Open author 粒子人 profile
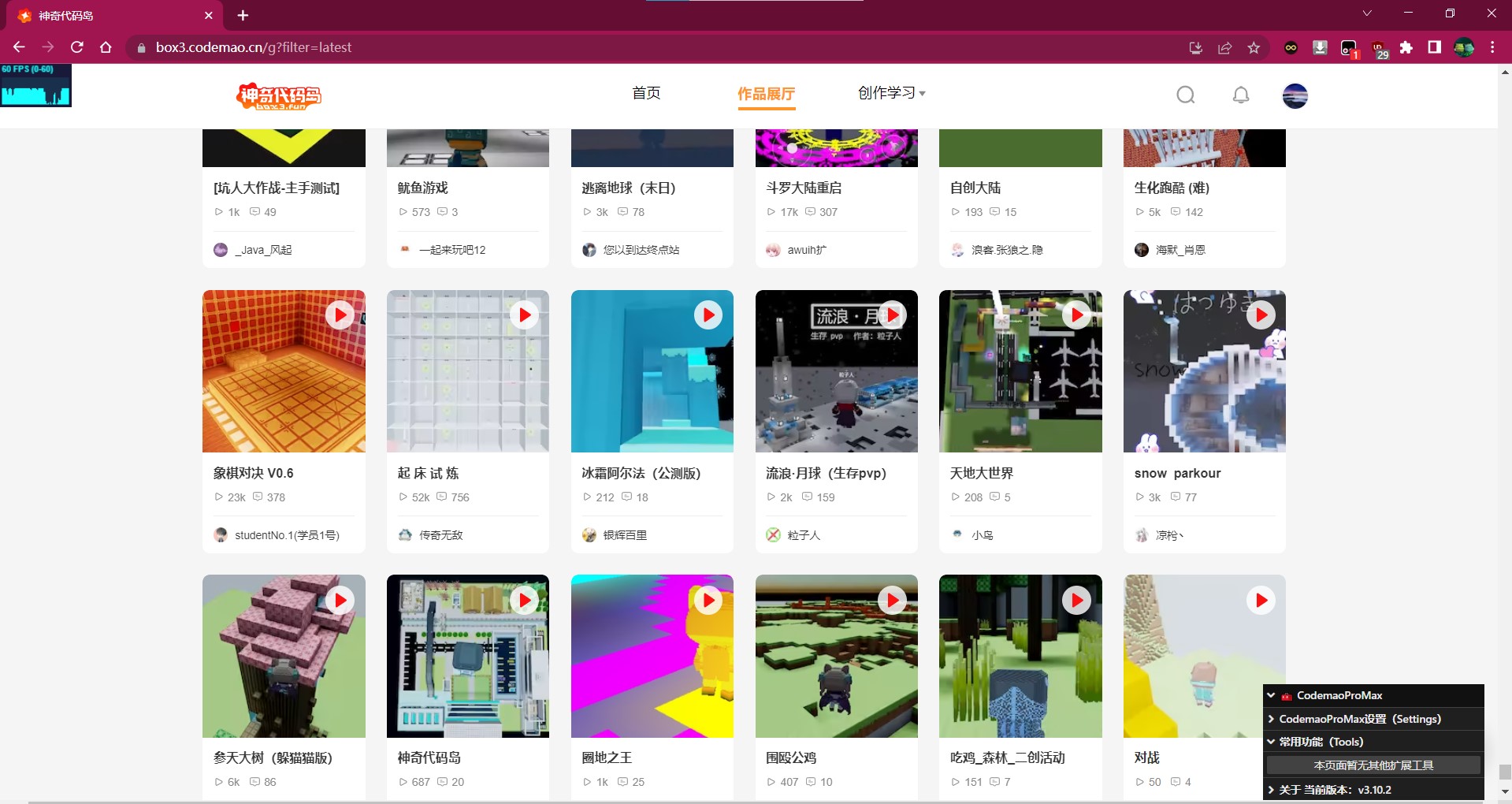The image size is (1512, 804). [793, 535]
